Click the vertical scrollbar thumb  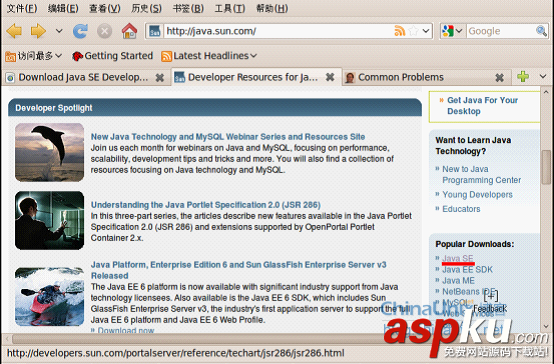pos(546,167)
